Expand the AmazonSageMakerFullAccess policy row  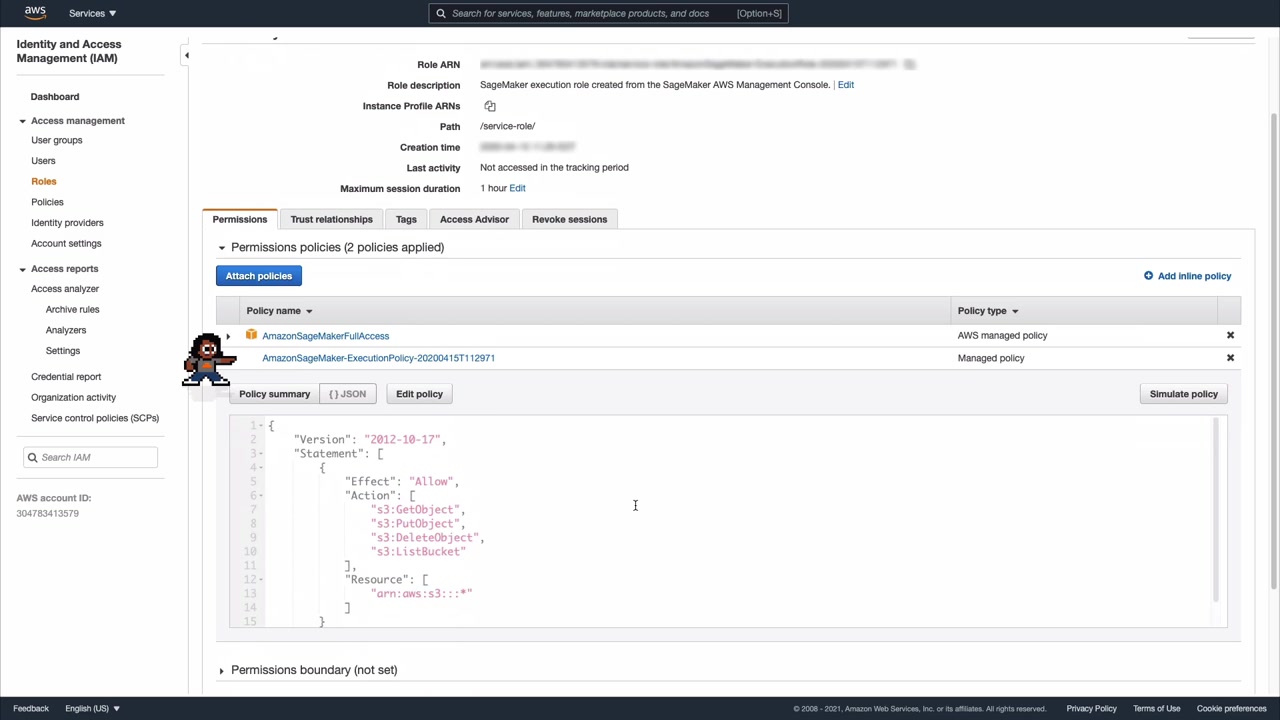coord(228,337)
